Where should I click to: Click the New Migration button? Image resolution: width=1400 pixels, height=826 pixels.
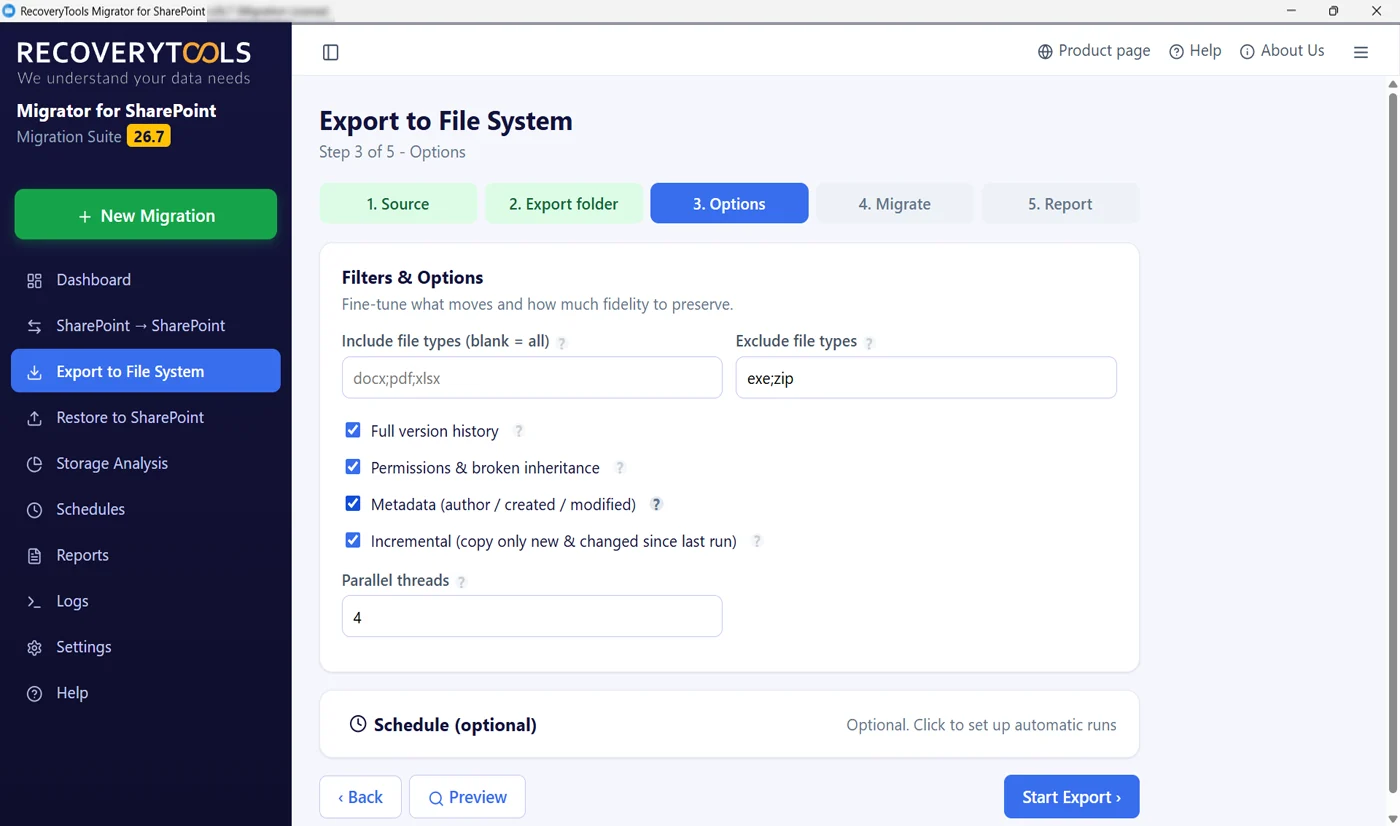[146, 215]
